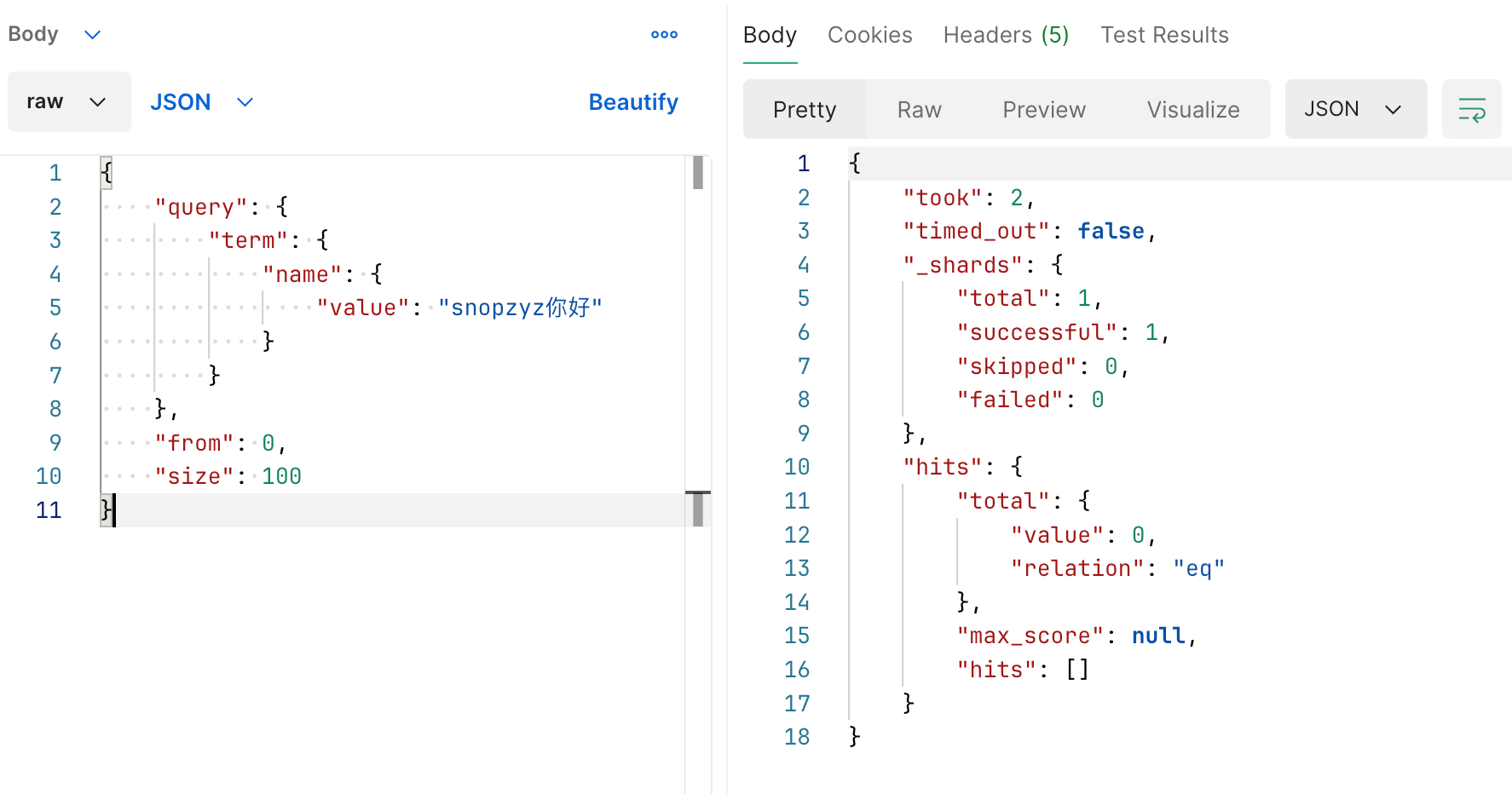
Task: Click the empty hits array brackets
Action: pyautogui.click(x=1077, y=670)
